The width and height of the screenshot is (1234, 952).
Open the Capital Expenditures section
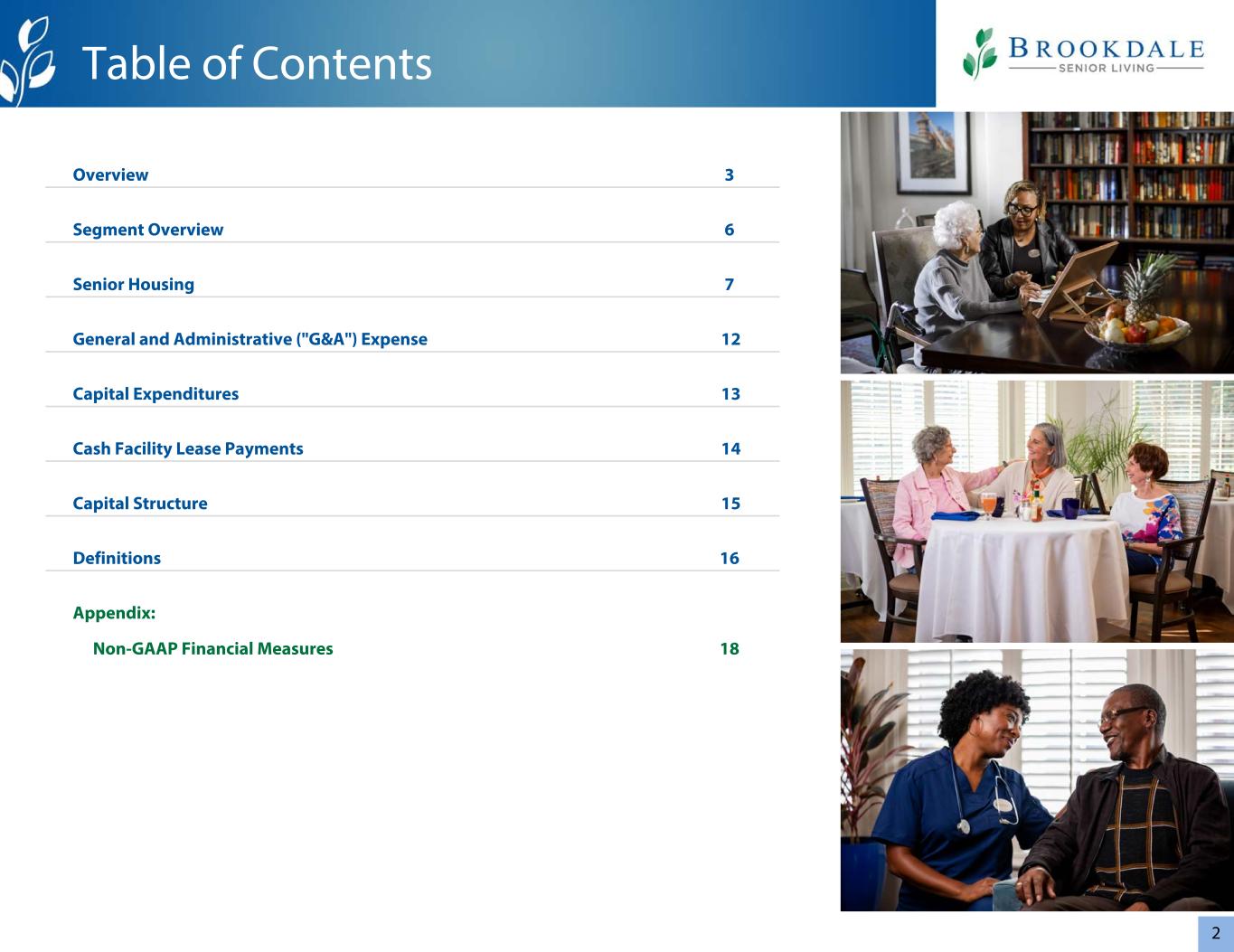155,394
